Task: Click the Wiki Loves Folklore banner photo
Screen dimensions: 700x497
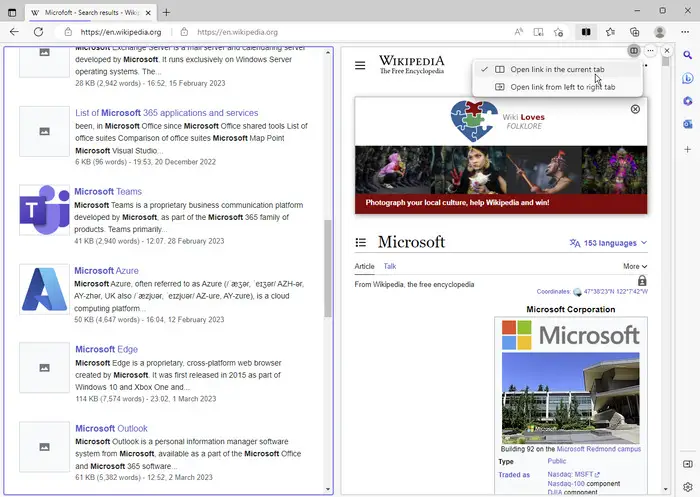Action: [x=501, y=170]
